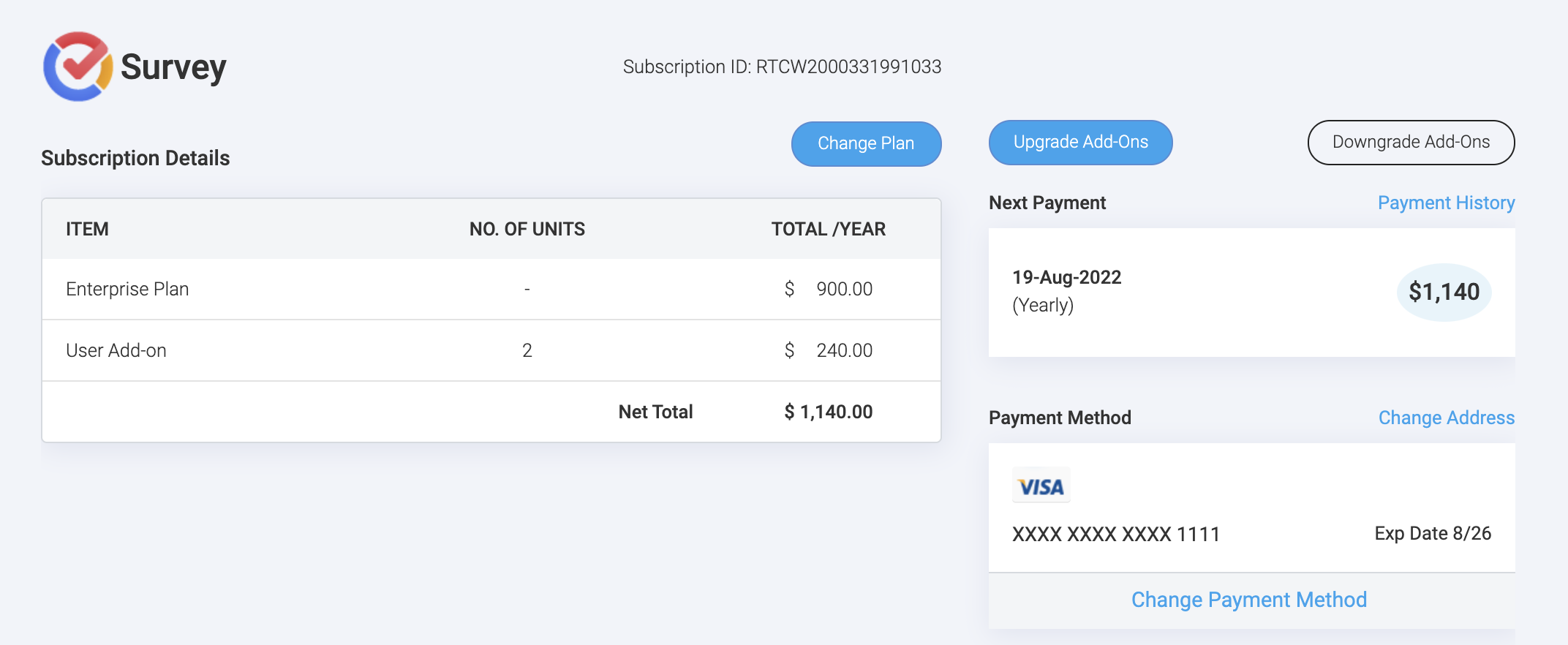
Task: Click the User Add-on row label
Action: click(x=116, y=350)
